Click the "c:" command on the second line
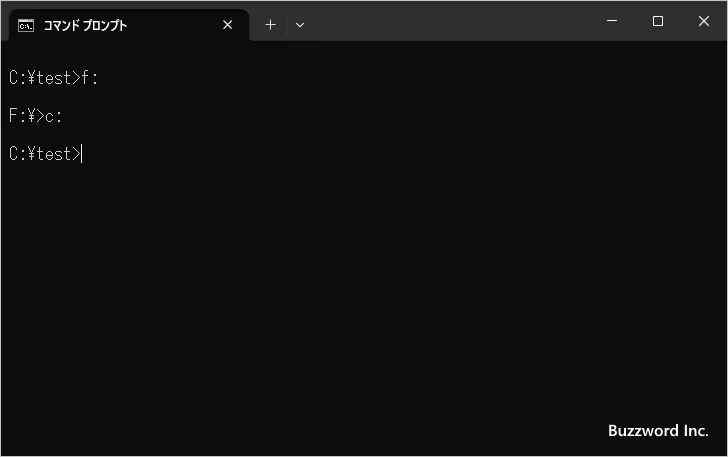 pyautogui.click(x=54, y=116)
